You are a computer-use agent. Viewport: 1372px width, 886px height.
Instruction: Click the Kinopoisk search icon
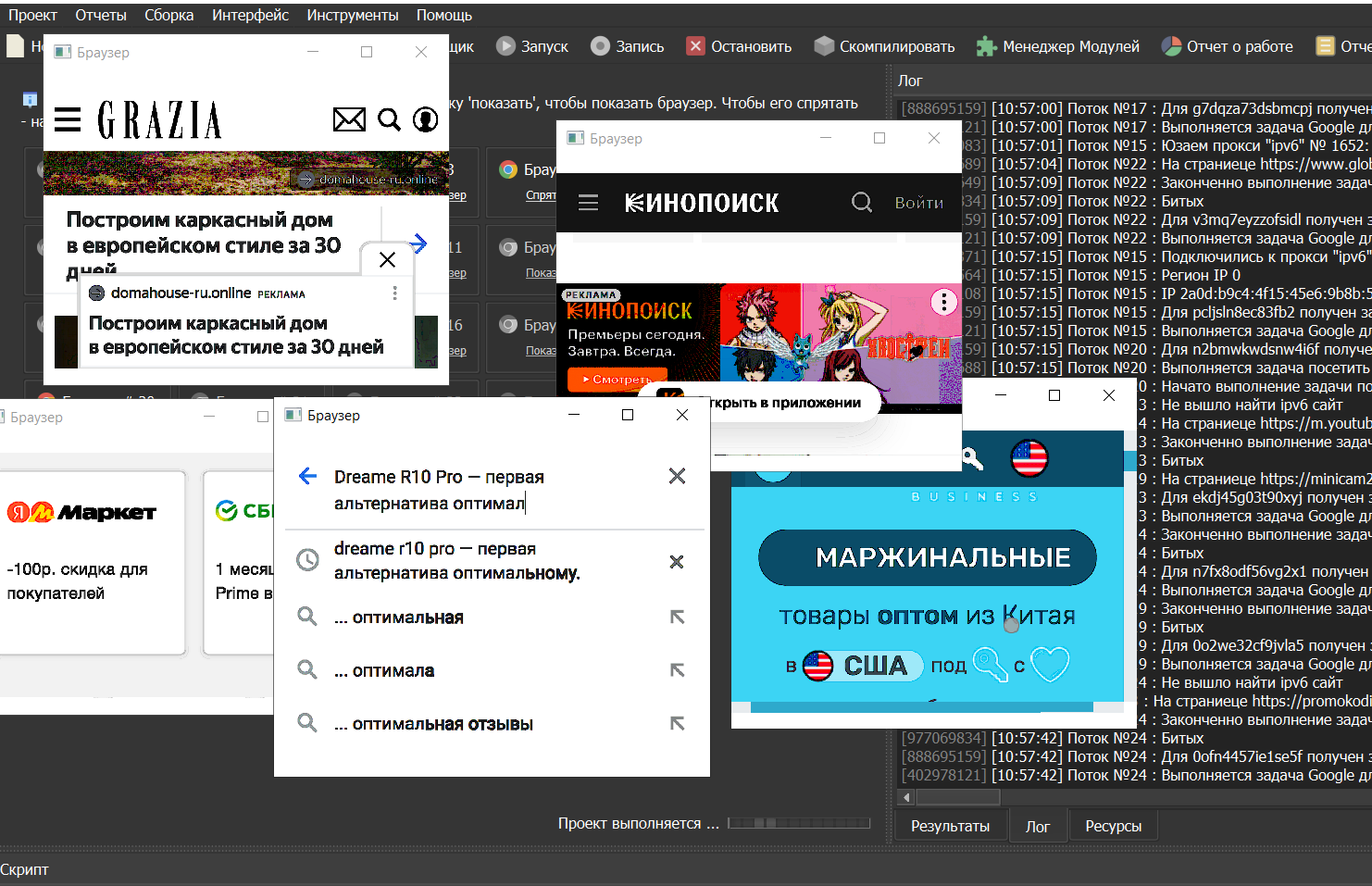click(x=861, y=202)
